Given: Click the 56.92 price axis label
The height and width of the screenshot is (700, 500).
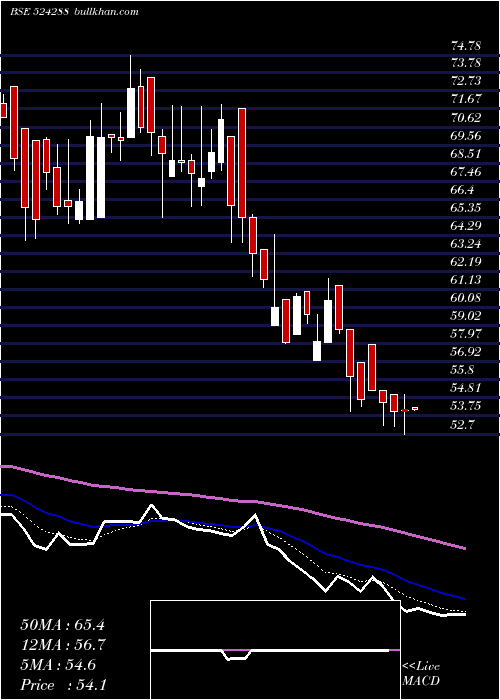Looking at the screenshot, I should point(466,352).
